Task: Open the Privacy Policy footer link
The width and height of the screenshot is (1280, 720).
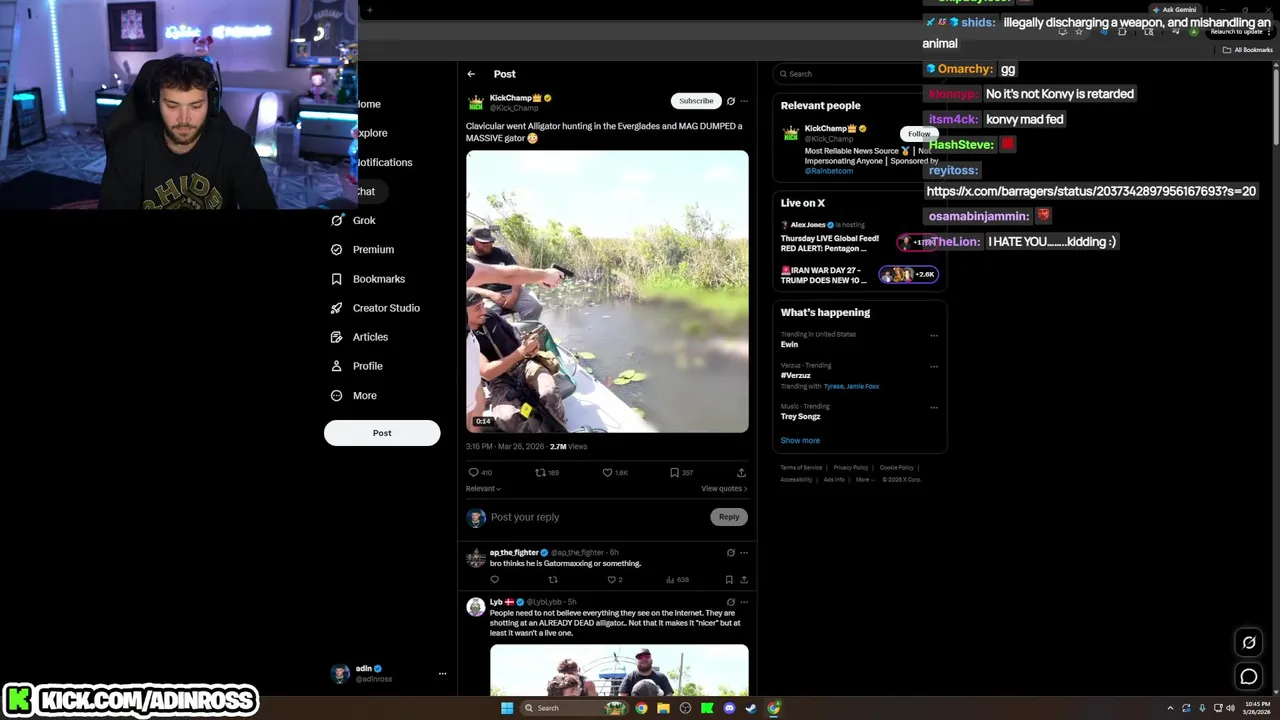Action: coord(851,468)
